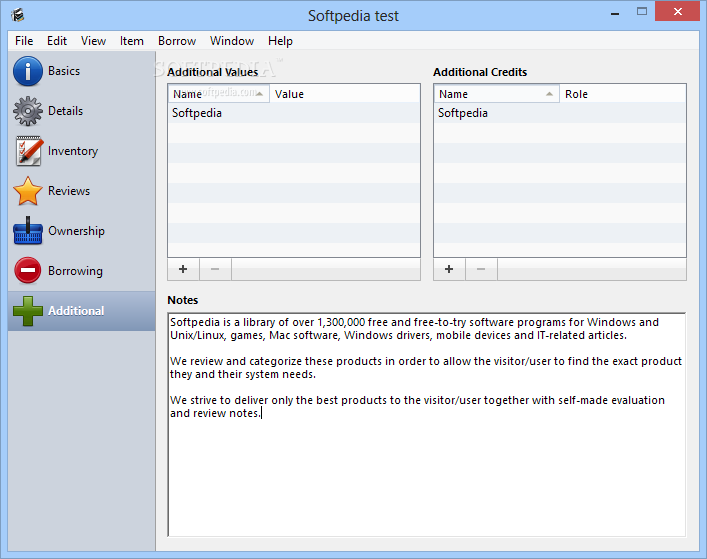Switch to the Borrowing tab label

click(x=75, y=271)
